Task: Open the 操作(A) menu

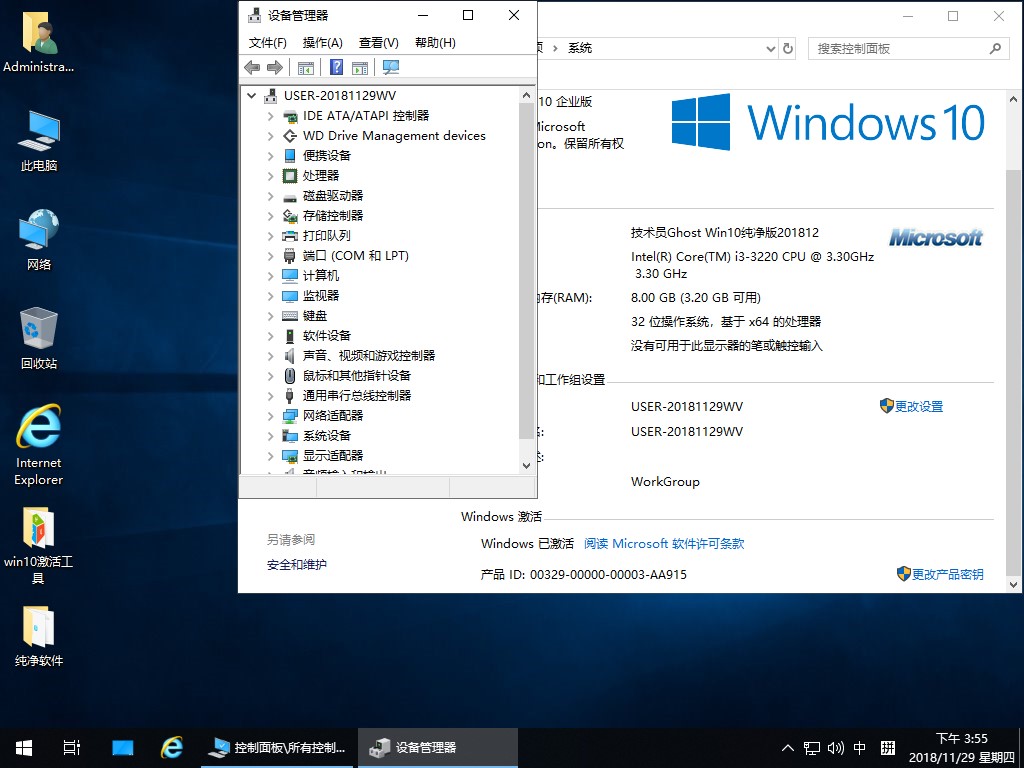Action: [322, 43]
